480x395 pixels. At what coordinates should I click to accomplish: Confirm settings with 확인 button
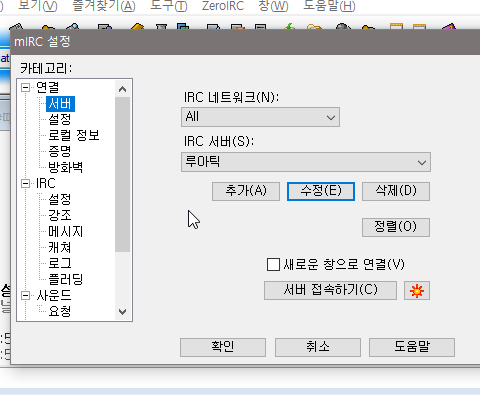223,347
